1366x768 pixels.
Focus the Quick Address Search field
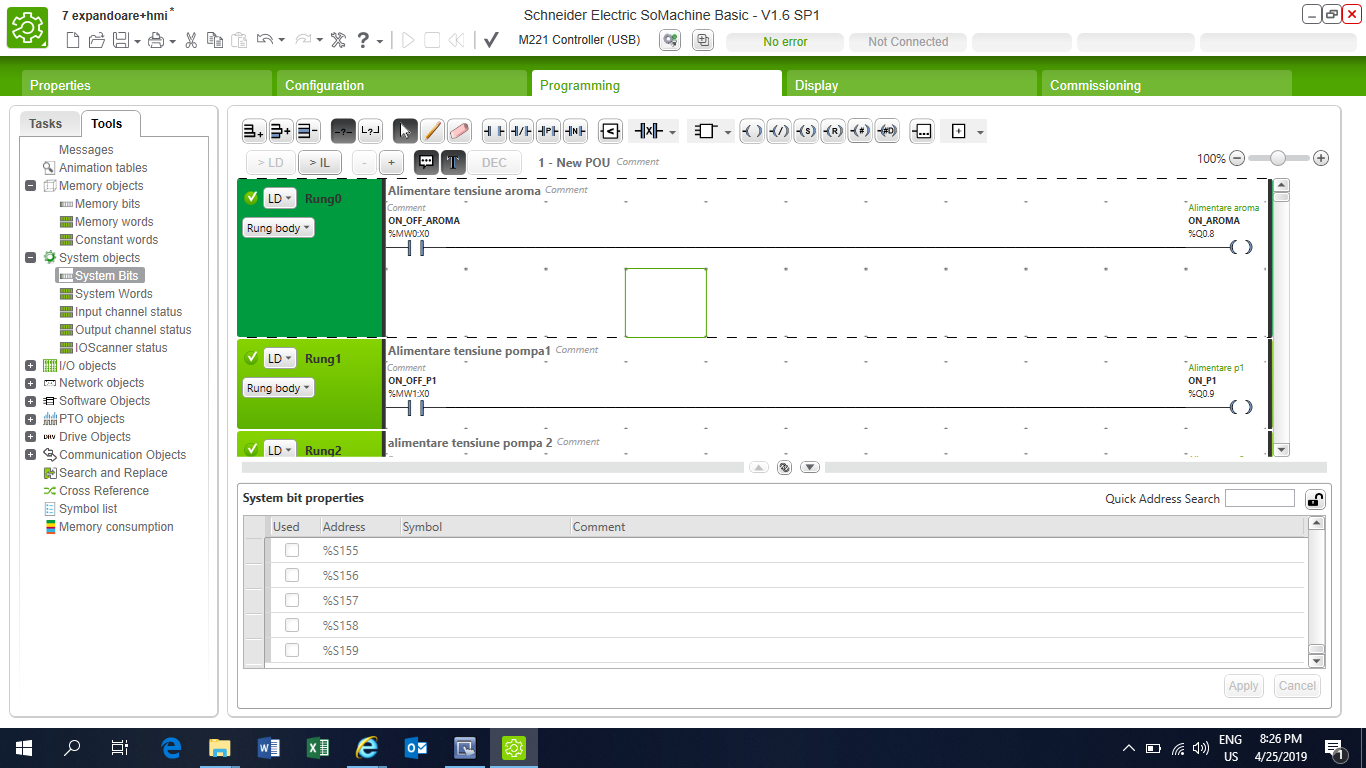pyautogui.click(x=1260, y=498)
